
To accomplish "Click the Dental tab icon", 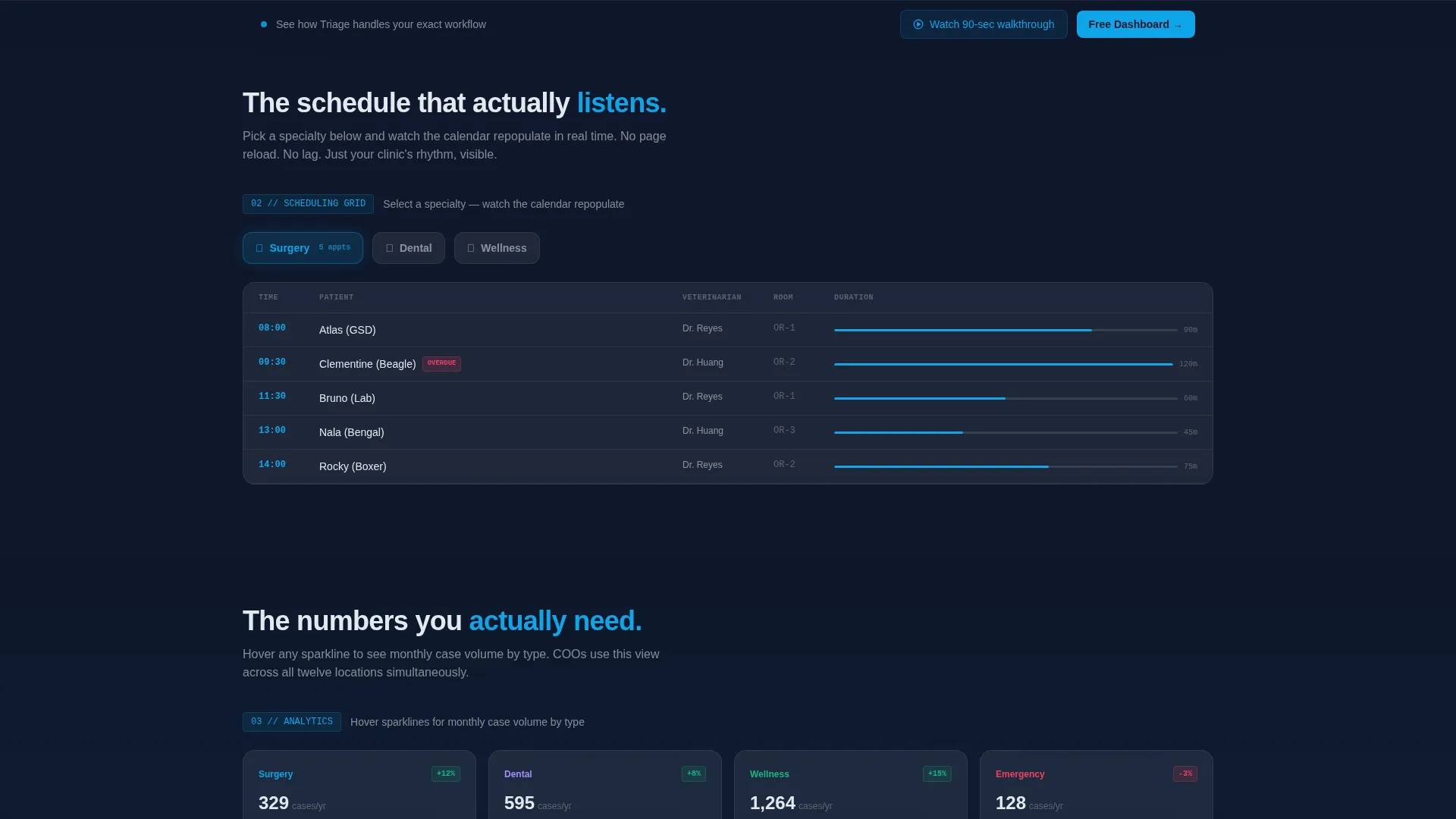I will 390,248.
